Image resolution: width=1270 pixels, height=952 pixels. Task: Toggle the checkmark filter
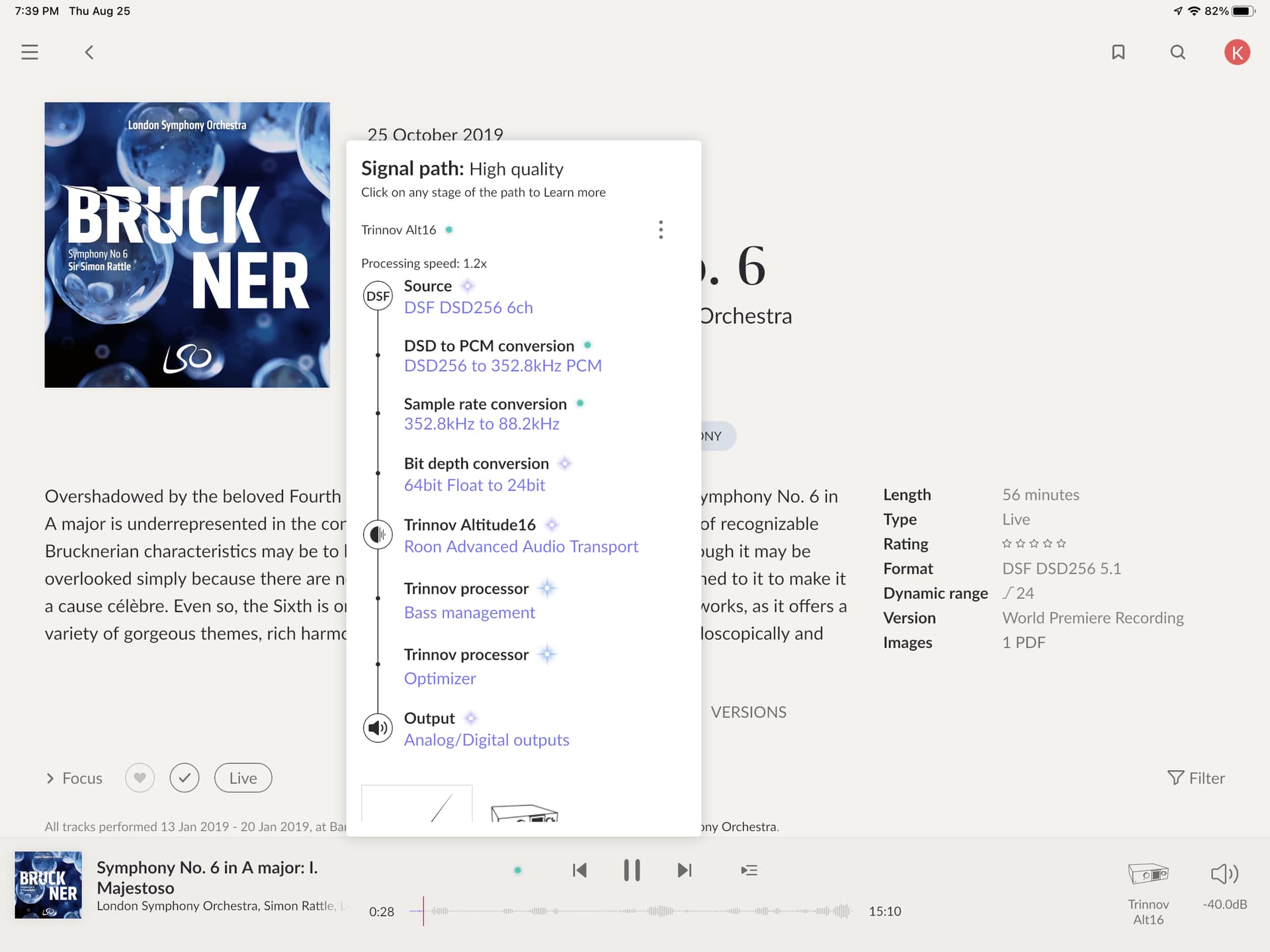coord(185,778)
